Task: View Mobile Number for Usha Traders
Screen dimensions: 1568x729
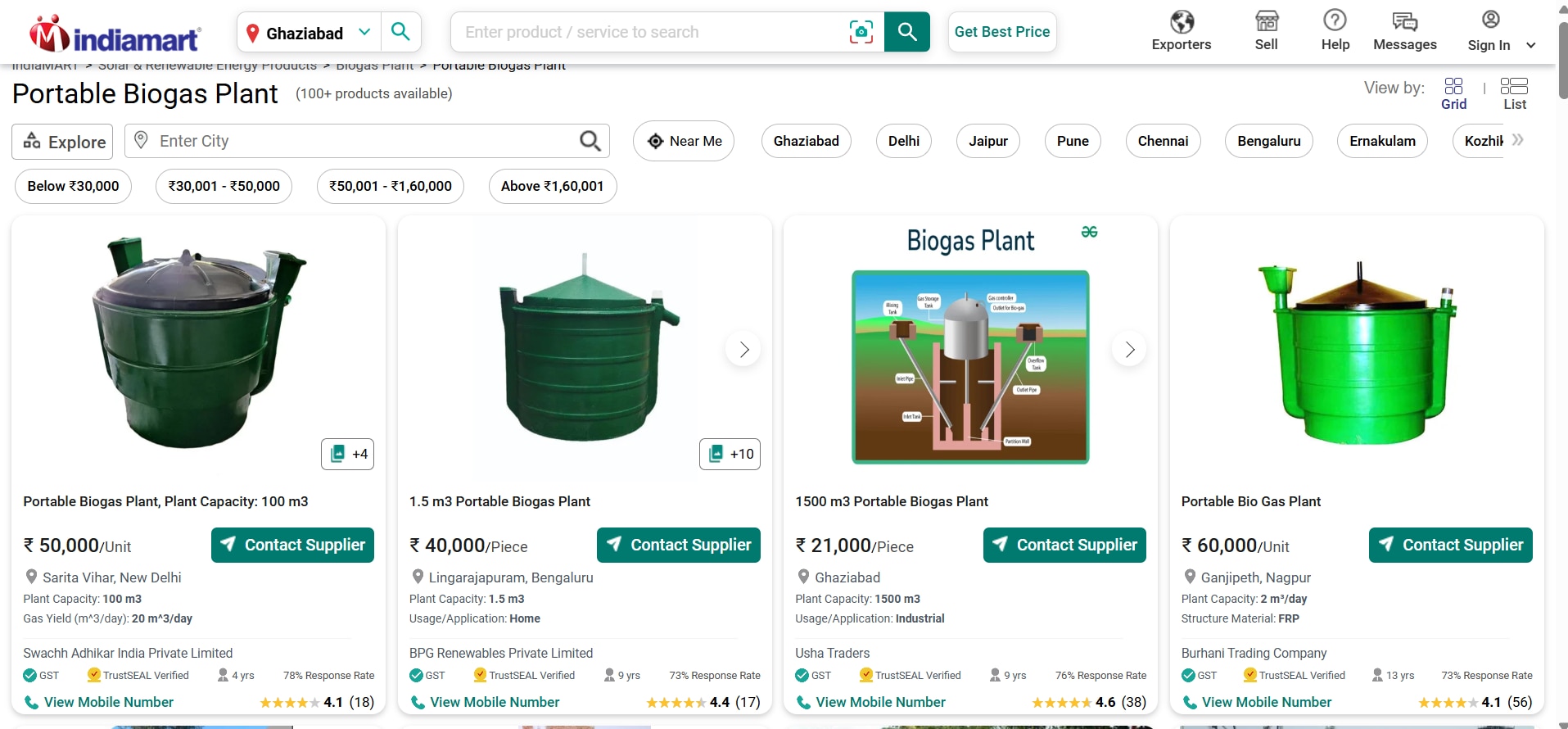Action: 879,702
